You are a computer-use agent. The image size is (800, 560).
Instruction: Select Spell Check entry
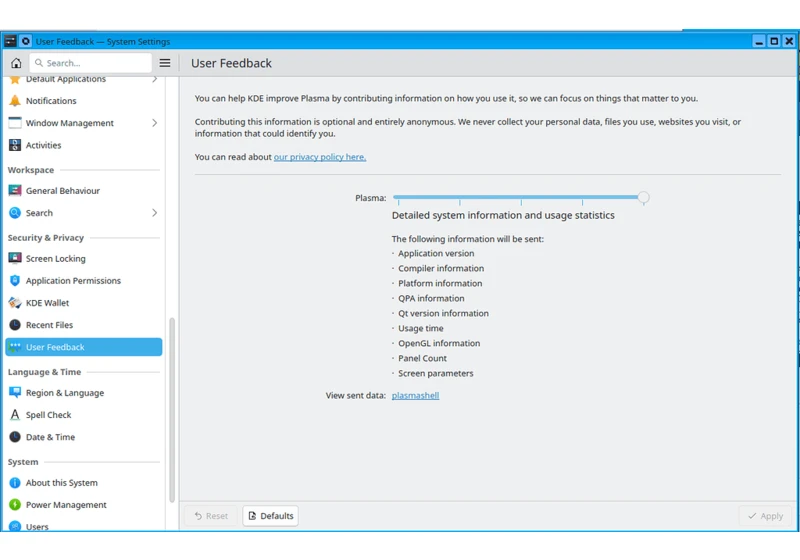tap(84, 415)
